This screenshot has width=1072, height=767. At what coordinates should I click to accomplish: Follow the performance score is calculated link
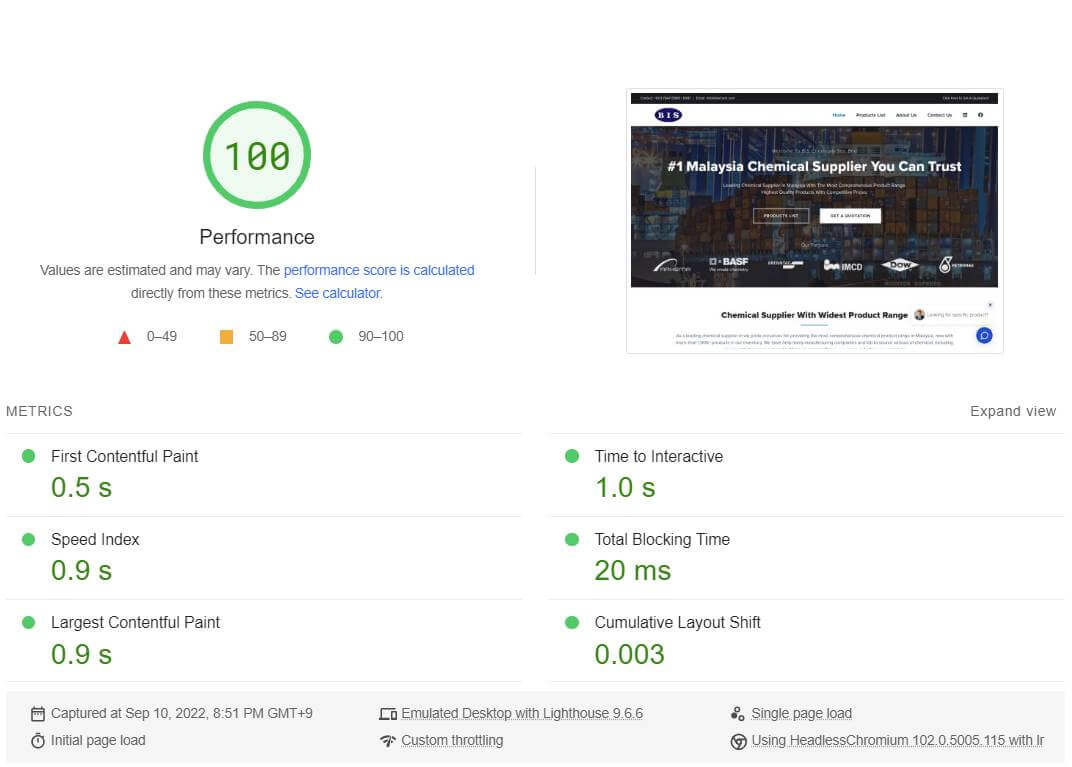coord(378,270)
